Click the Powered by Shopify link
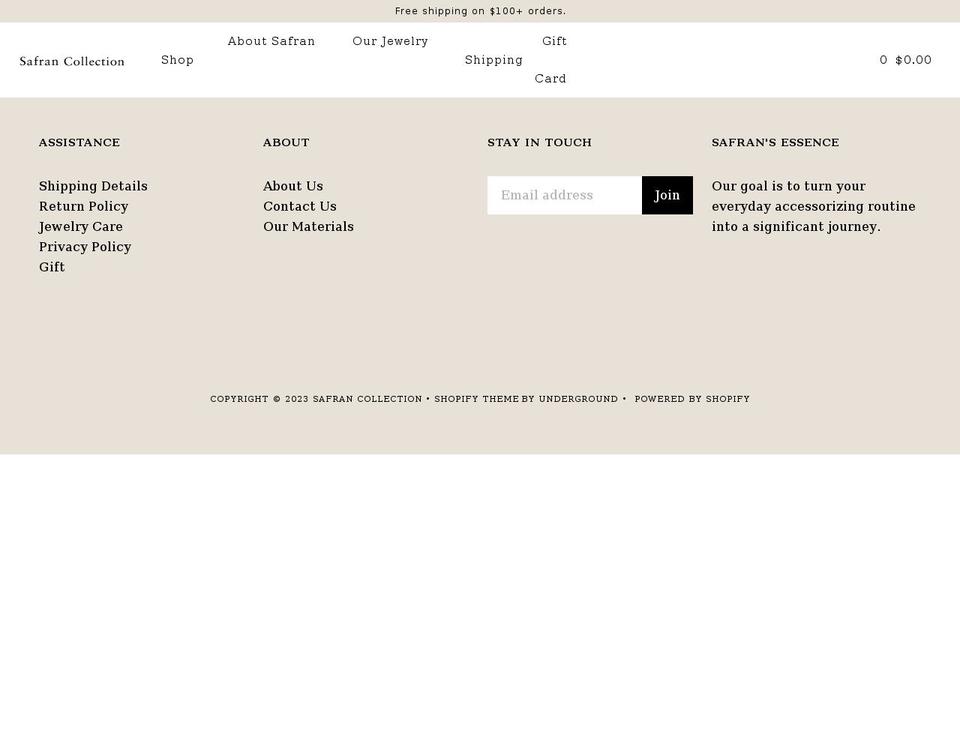 (x=692, y=399)
